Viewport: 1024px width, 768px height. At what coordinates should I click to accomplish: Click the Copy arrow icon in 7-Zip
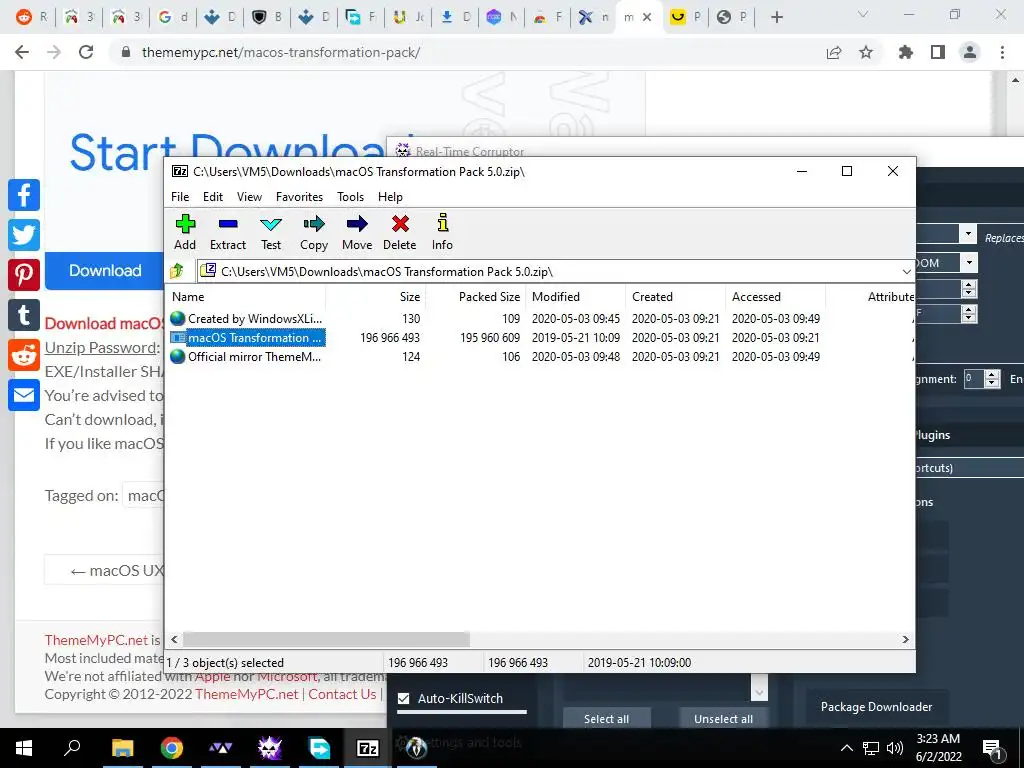point(314,224)
